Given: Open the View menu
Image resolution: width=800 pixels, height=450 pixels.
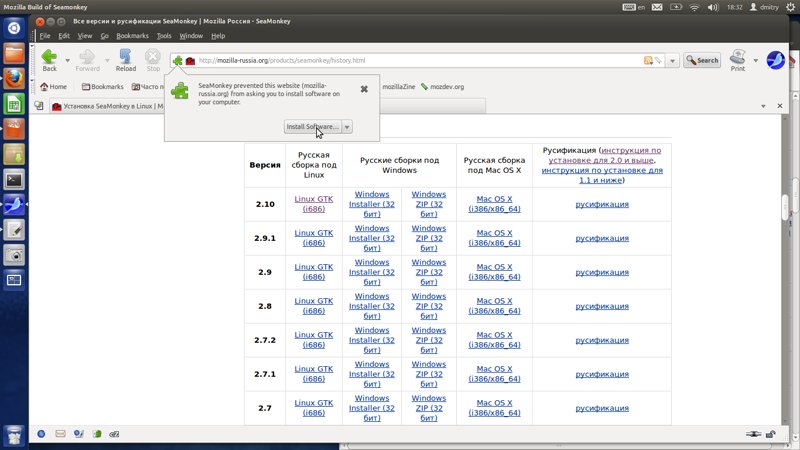Looking at the screenshot, I should coord(85,36).
